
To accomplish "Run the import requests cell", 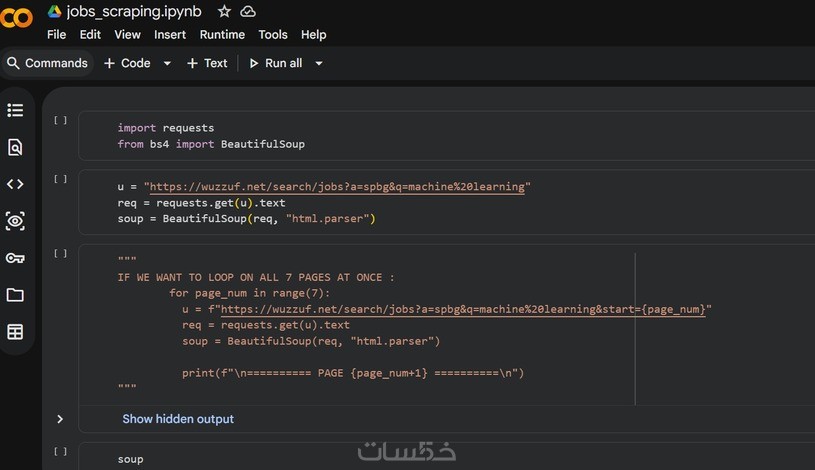I will point(61,120).
